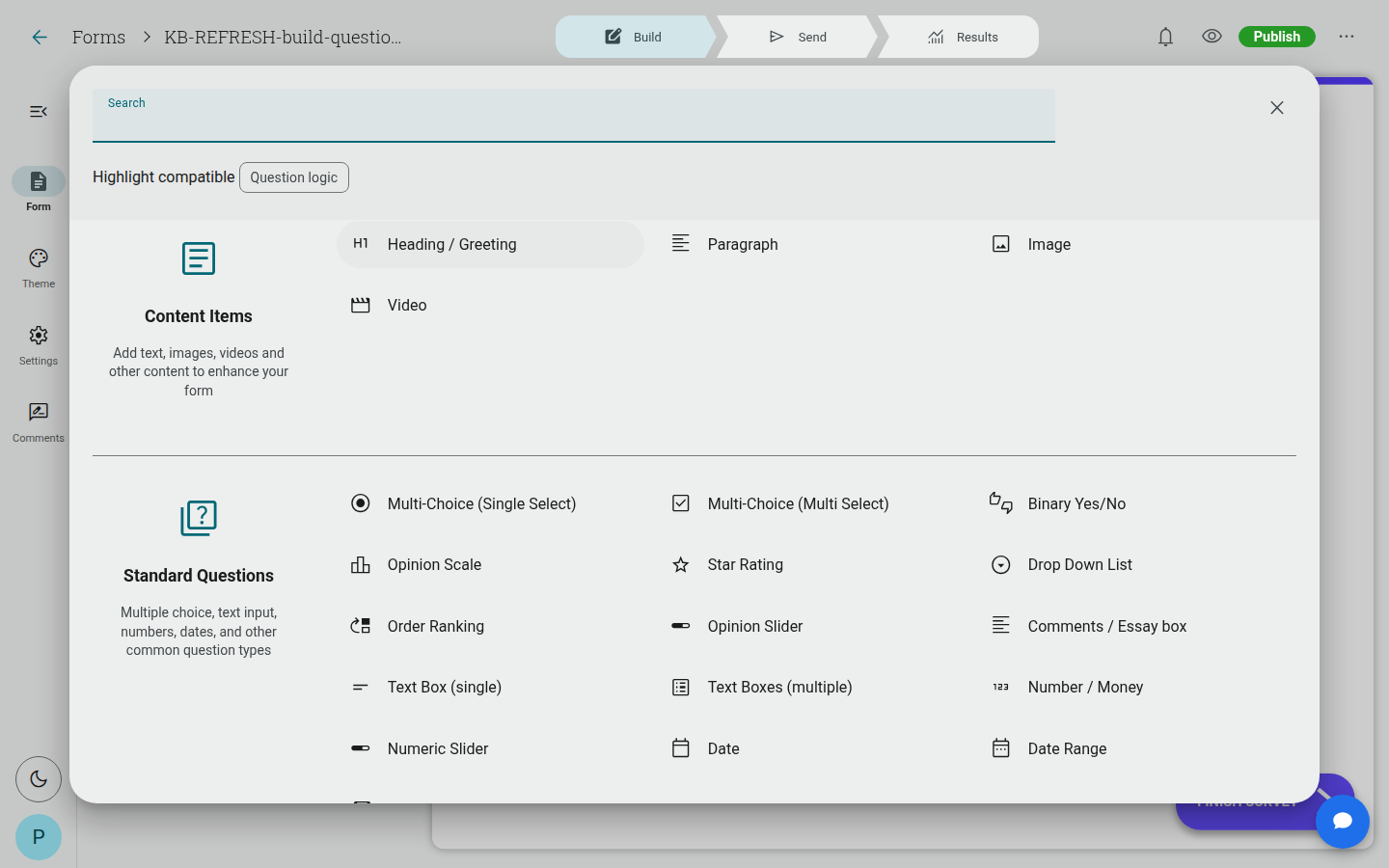
Task: Toggle Question logic compatibility highlight
Action: click(x=294, y=177)
